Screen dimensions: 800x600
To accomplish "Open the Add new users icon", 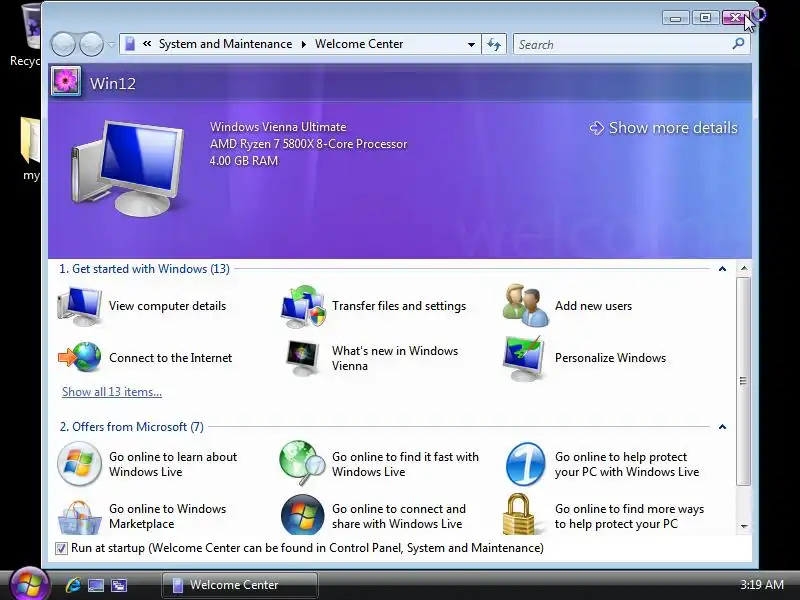I will [526, 305].
